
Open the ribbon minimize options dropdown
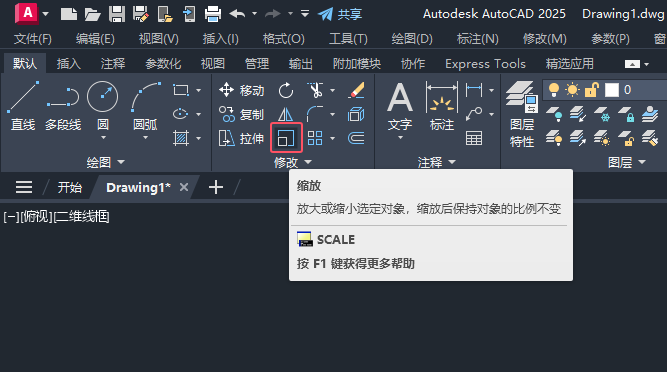(647, 65)
